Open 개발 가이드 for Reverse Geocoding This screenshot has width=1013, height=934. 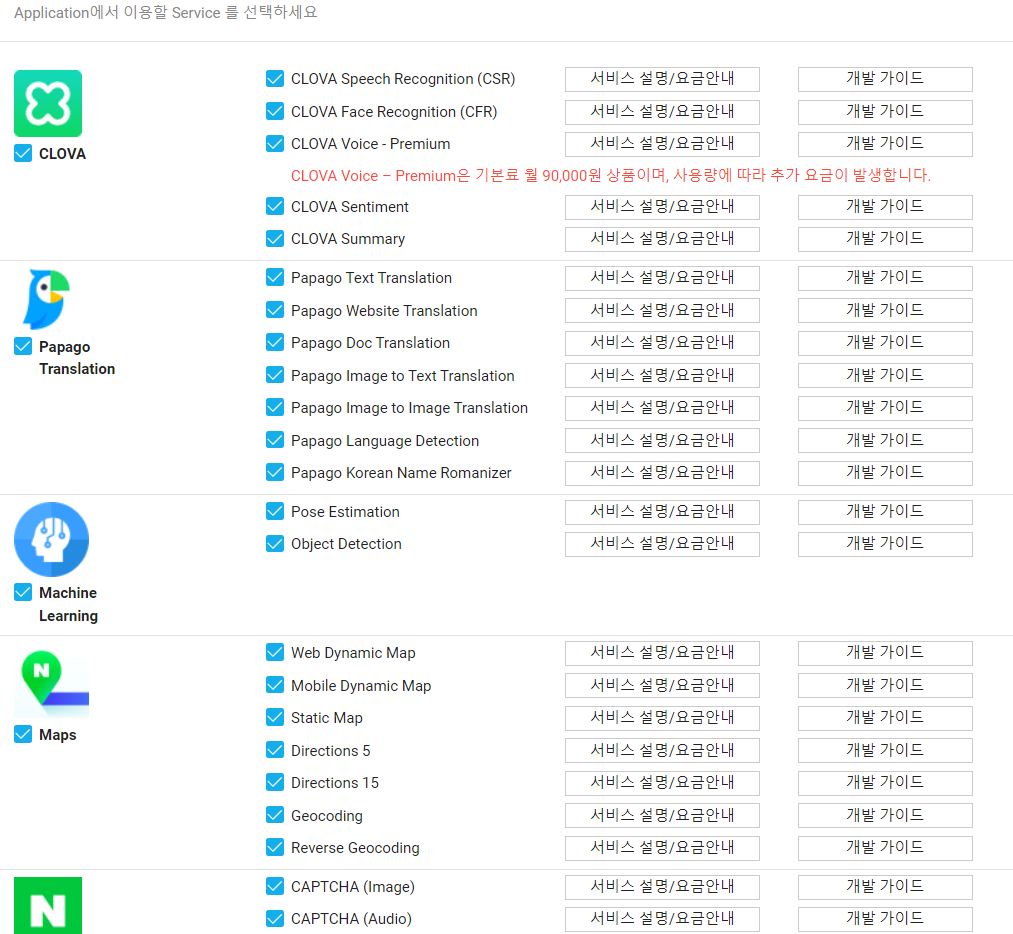coord(885,847)
